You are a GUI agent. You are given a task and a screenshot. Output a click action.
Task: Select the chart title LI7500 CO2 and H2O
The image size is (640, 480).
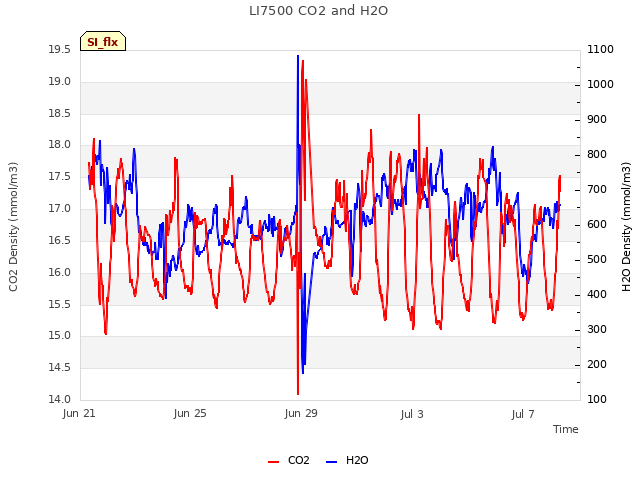[318, 11]
